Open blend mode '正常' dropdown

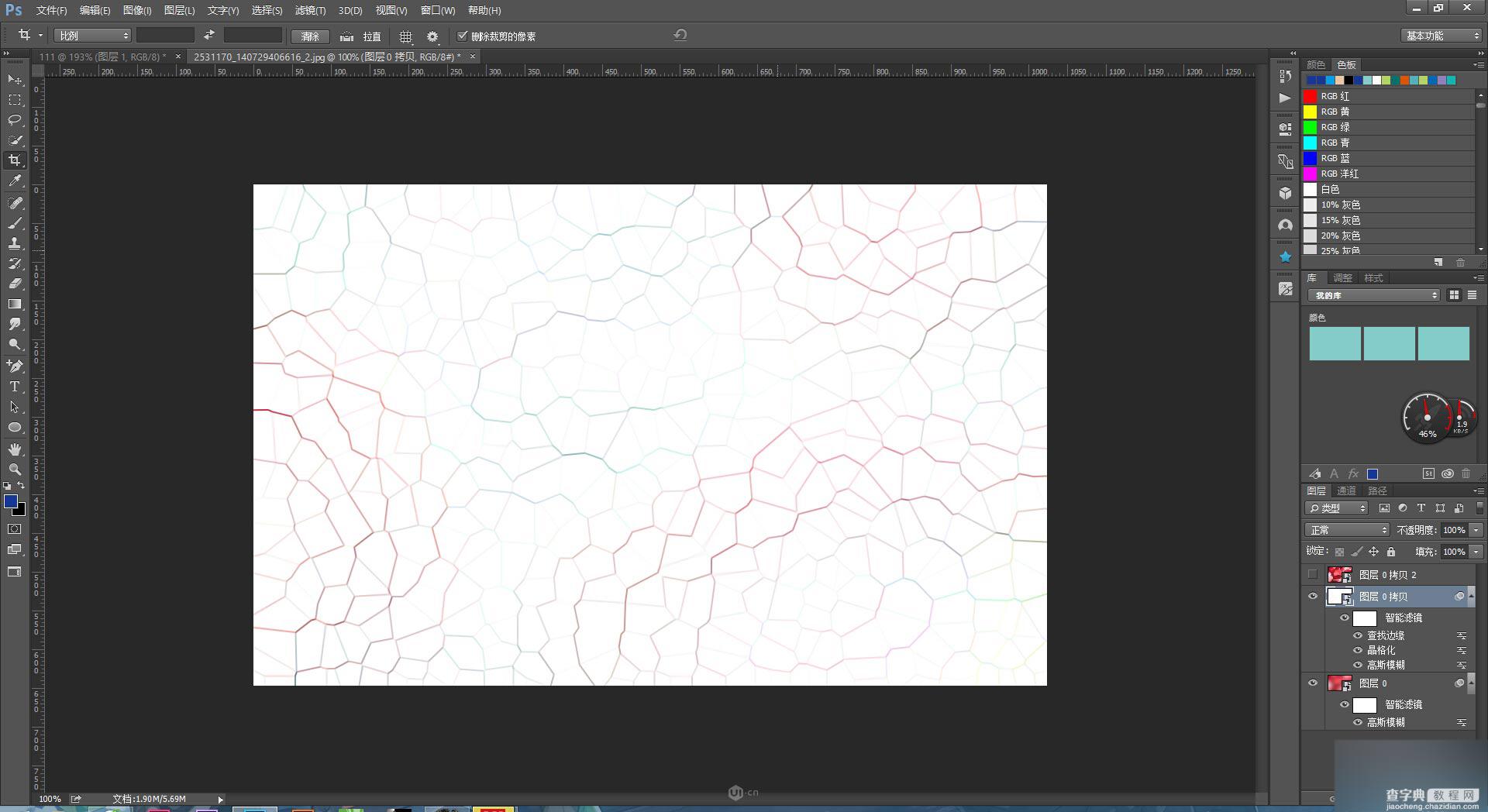pos(1347,530)
